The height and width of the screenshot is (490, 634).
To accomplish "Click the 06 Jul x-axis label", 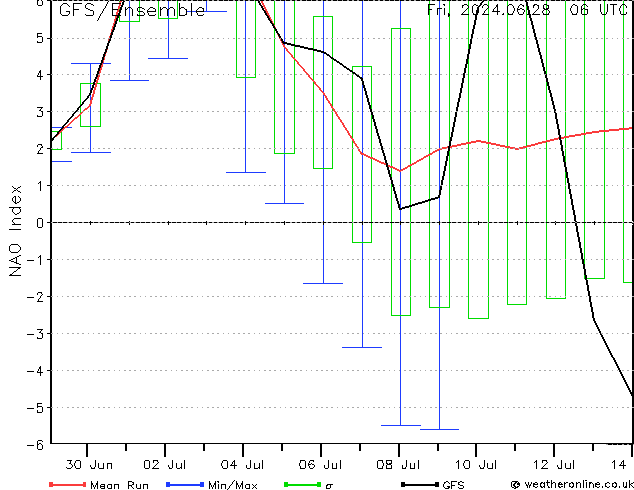I will (320, 465).
